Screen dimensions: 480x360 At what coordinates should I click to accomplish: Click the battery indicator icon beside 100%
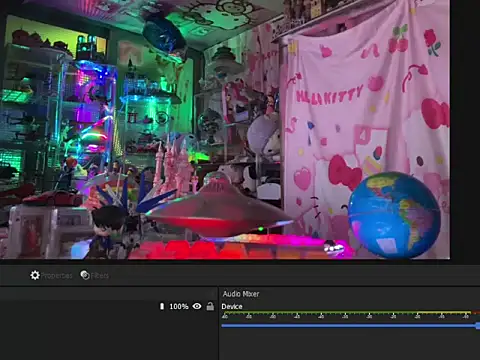click(162, 306)
